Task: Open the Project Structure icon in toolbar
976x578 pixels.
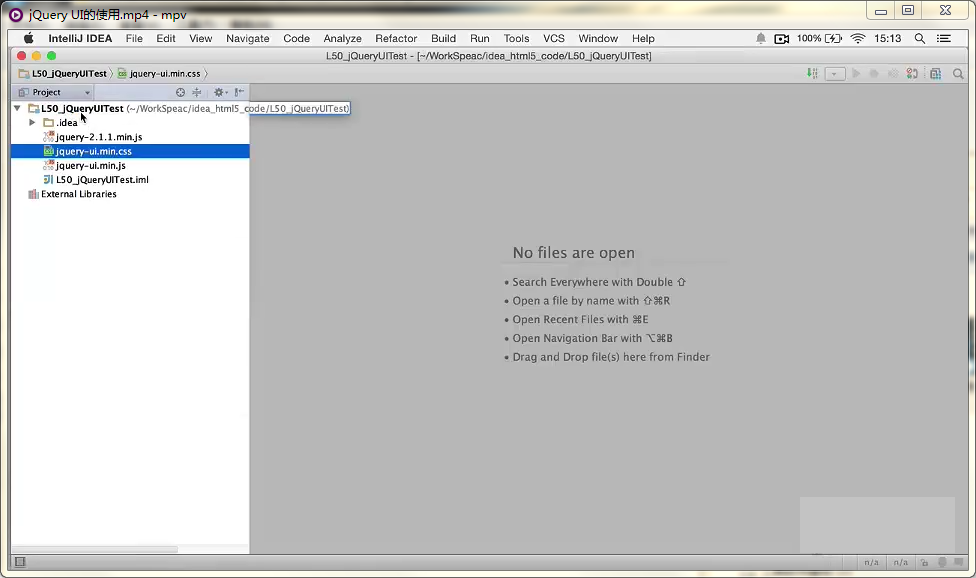Action: point(935,74)
